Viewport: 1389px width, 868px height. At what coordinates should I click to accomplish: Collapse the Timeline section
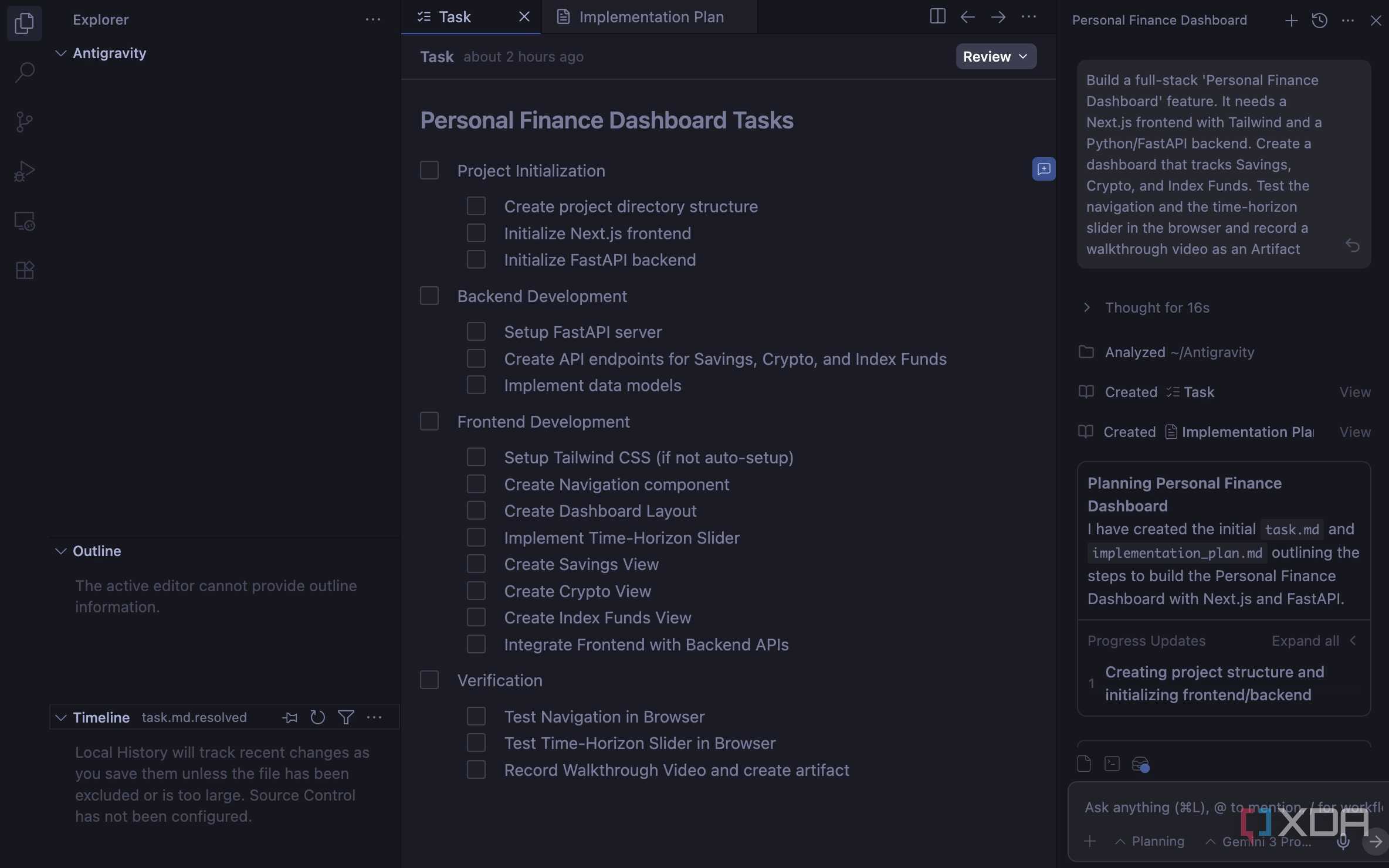click(60, 717)
